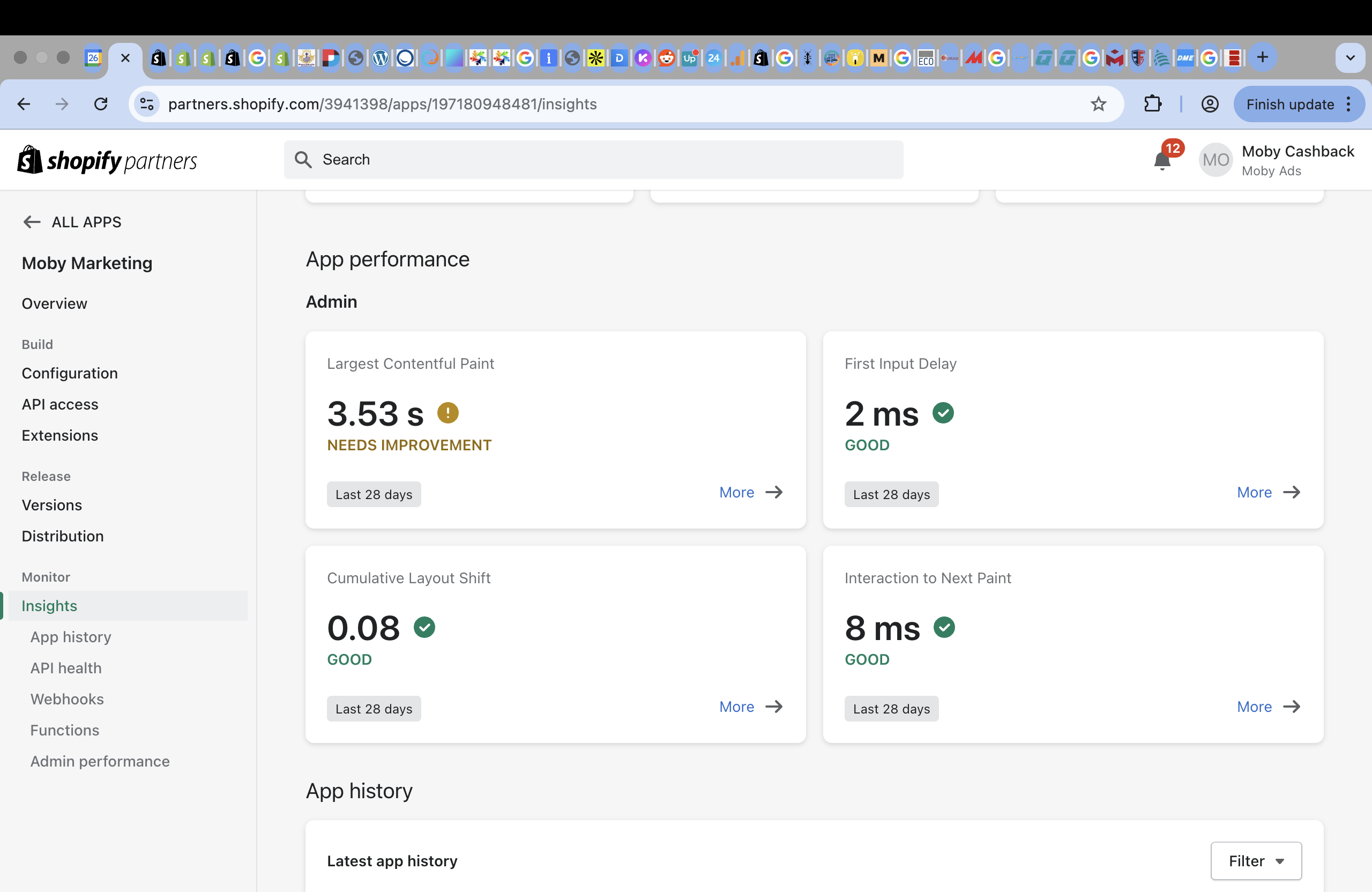Viewport: 1372px width, 892px height.
Task: Click Last 28 days on First Input Delay
Action: coord(891,495)
